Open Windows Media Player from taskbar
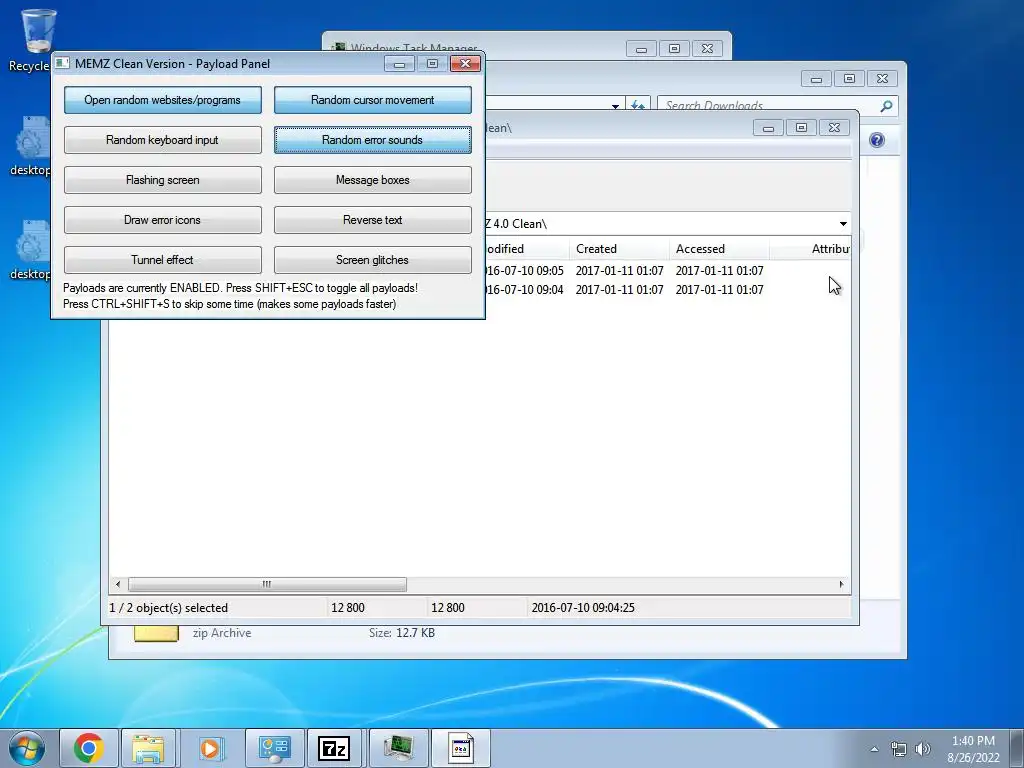The height and width of the screenshot is (768, 1024). click(210, 748)
